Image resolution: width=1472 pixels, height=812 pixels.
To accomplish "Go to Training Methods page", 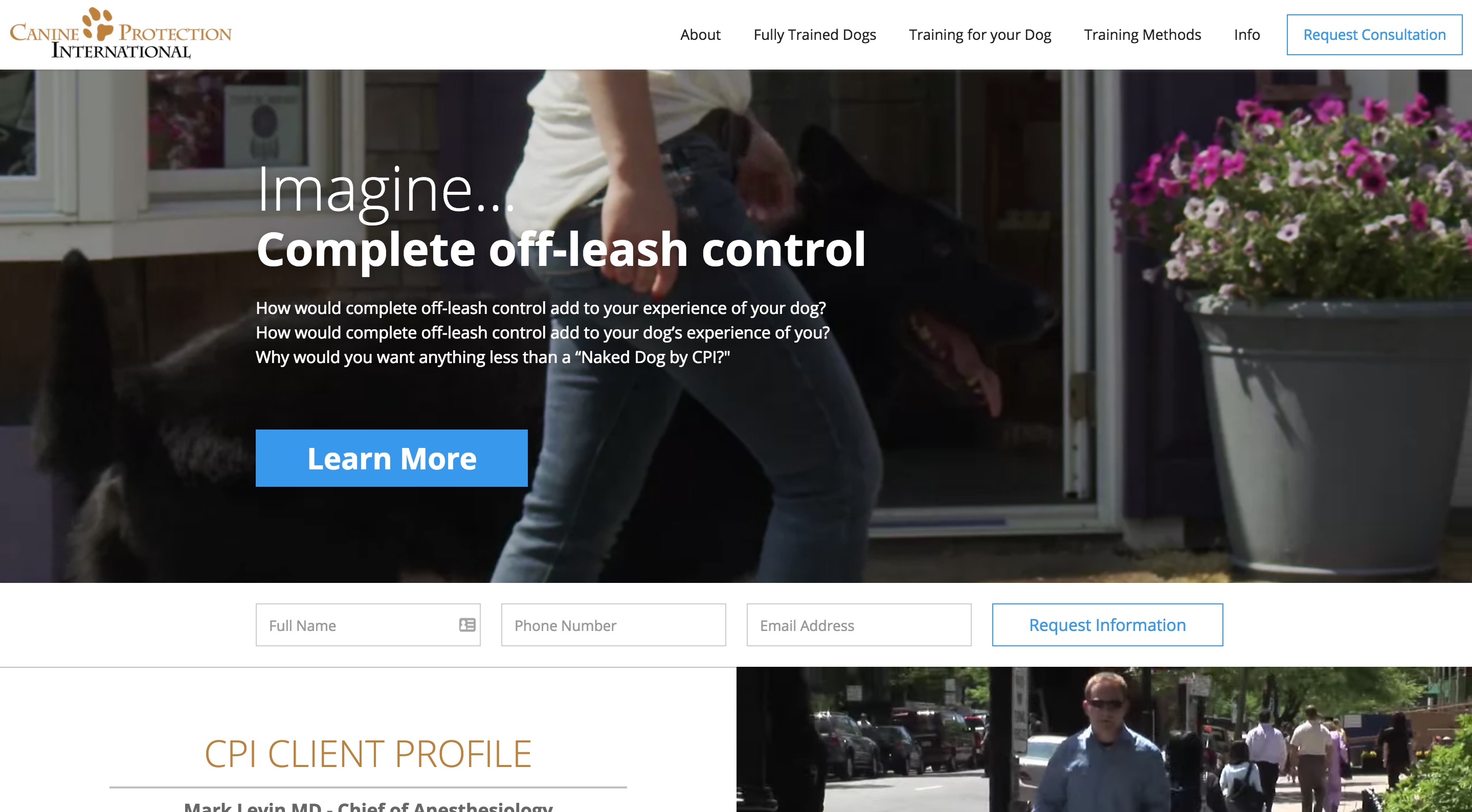I will (1142, 35).
